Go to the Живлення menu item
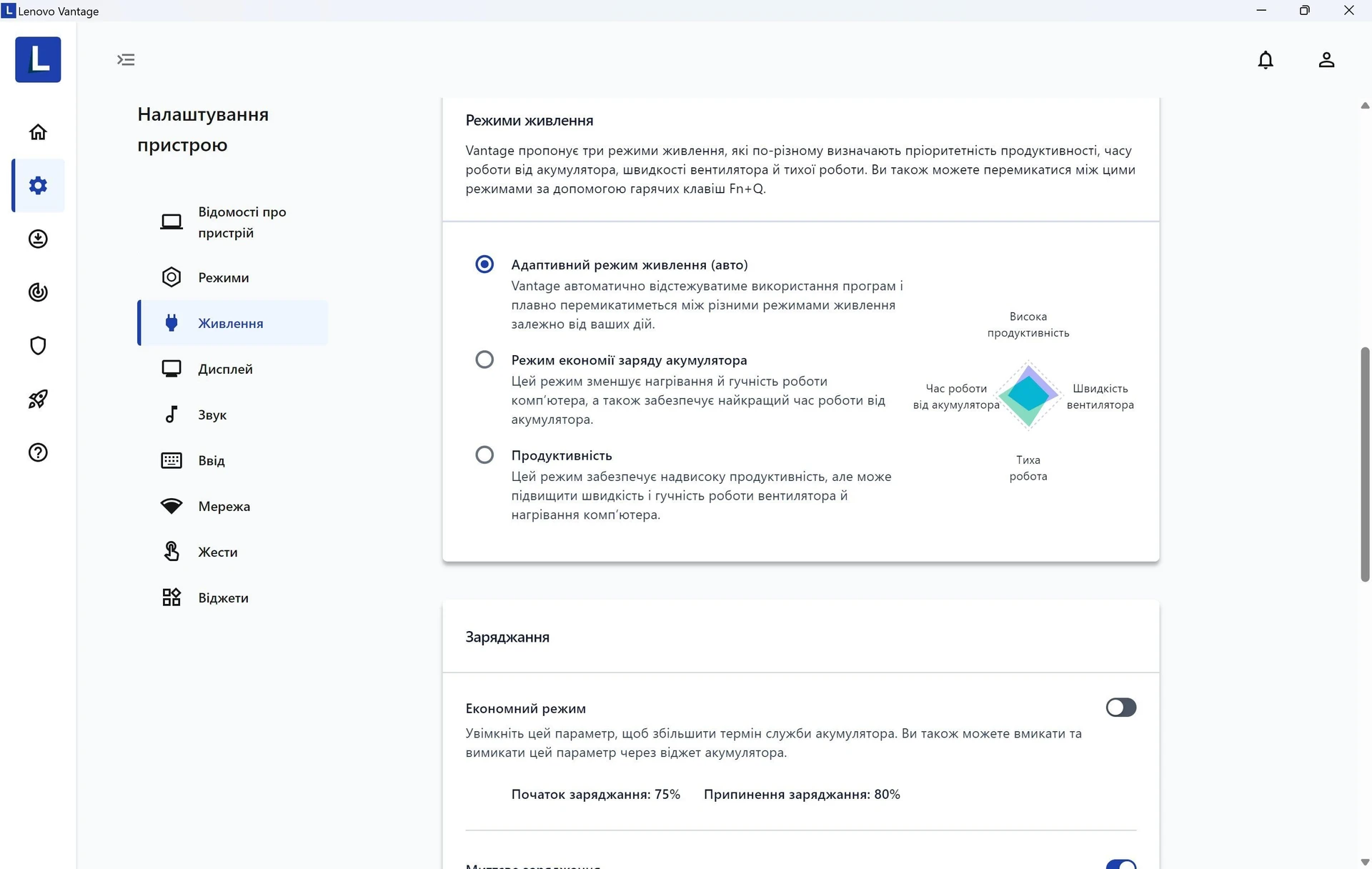This screenshot has height=869, width=1372. coord(233,323)
